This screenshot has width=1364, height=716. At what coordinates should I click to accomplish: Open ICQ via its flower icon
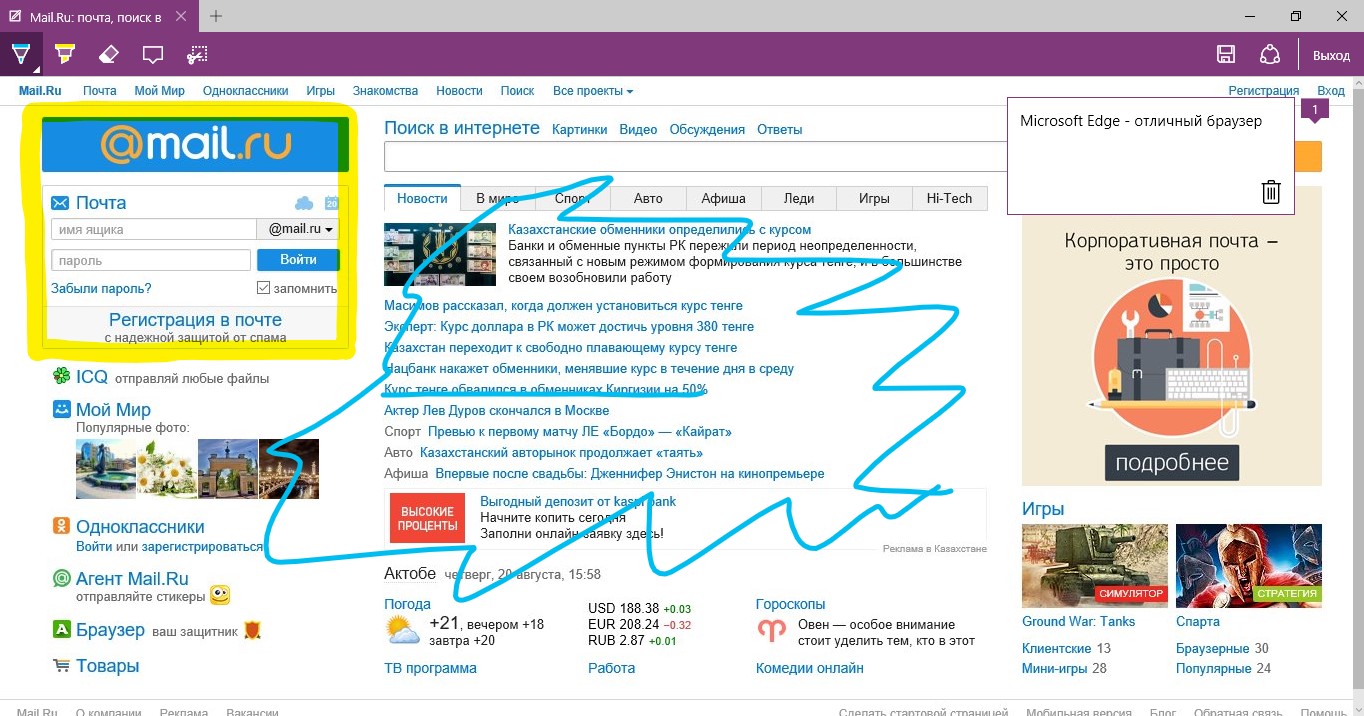click(61, 377)
